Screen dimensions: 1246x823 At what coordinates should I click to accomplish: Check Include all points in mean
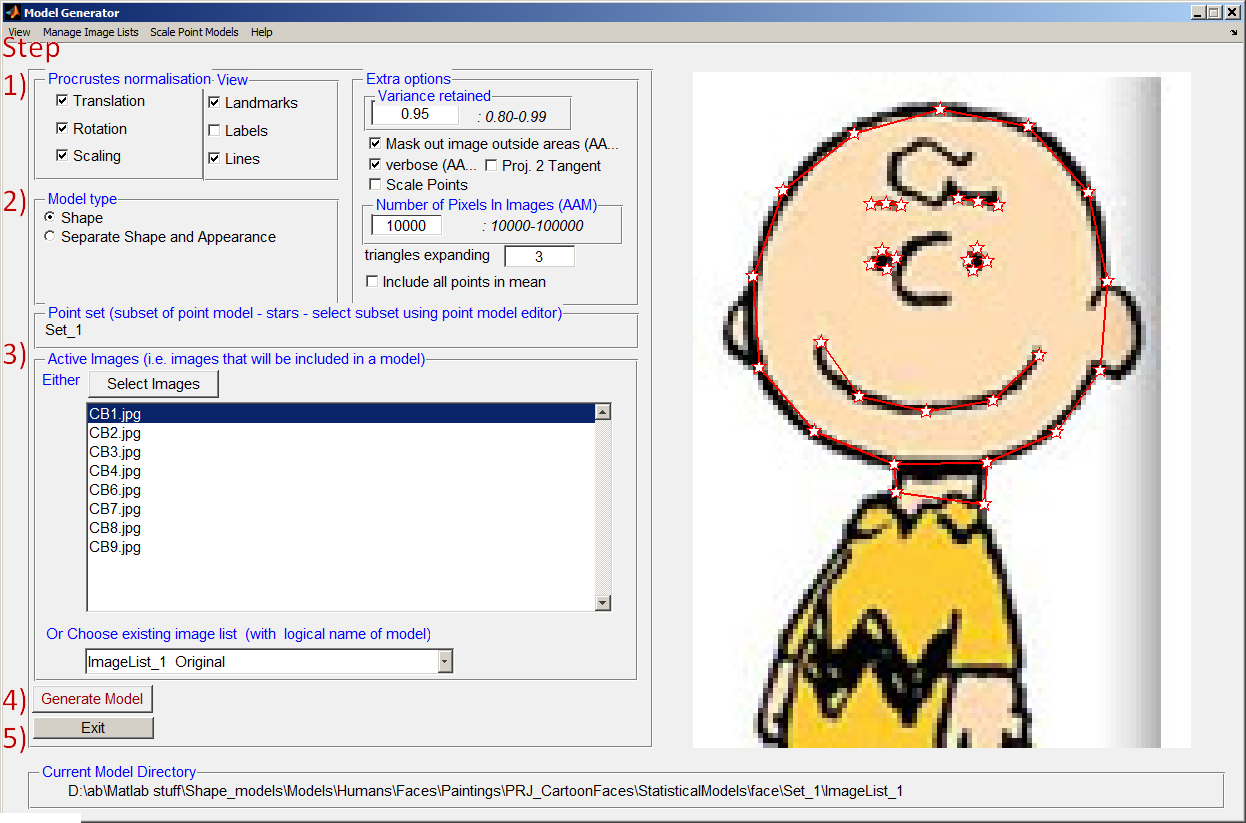point(373,282)
